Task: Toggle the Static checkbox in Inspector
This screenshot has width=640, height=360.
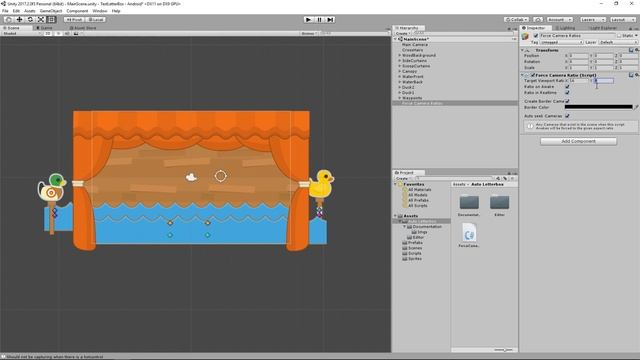Action: tap(619, 36)
